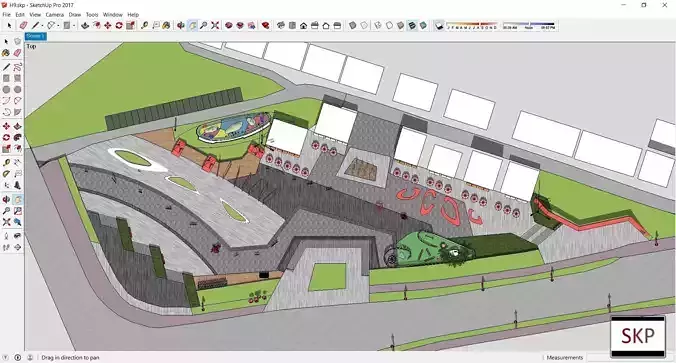Screen dimensions: 676x363
Task: Open the Tools menu
Action: coord(92,14)
